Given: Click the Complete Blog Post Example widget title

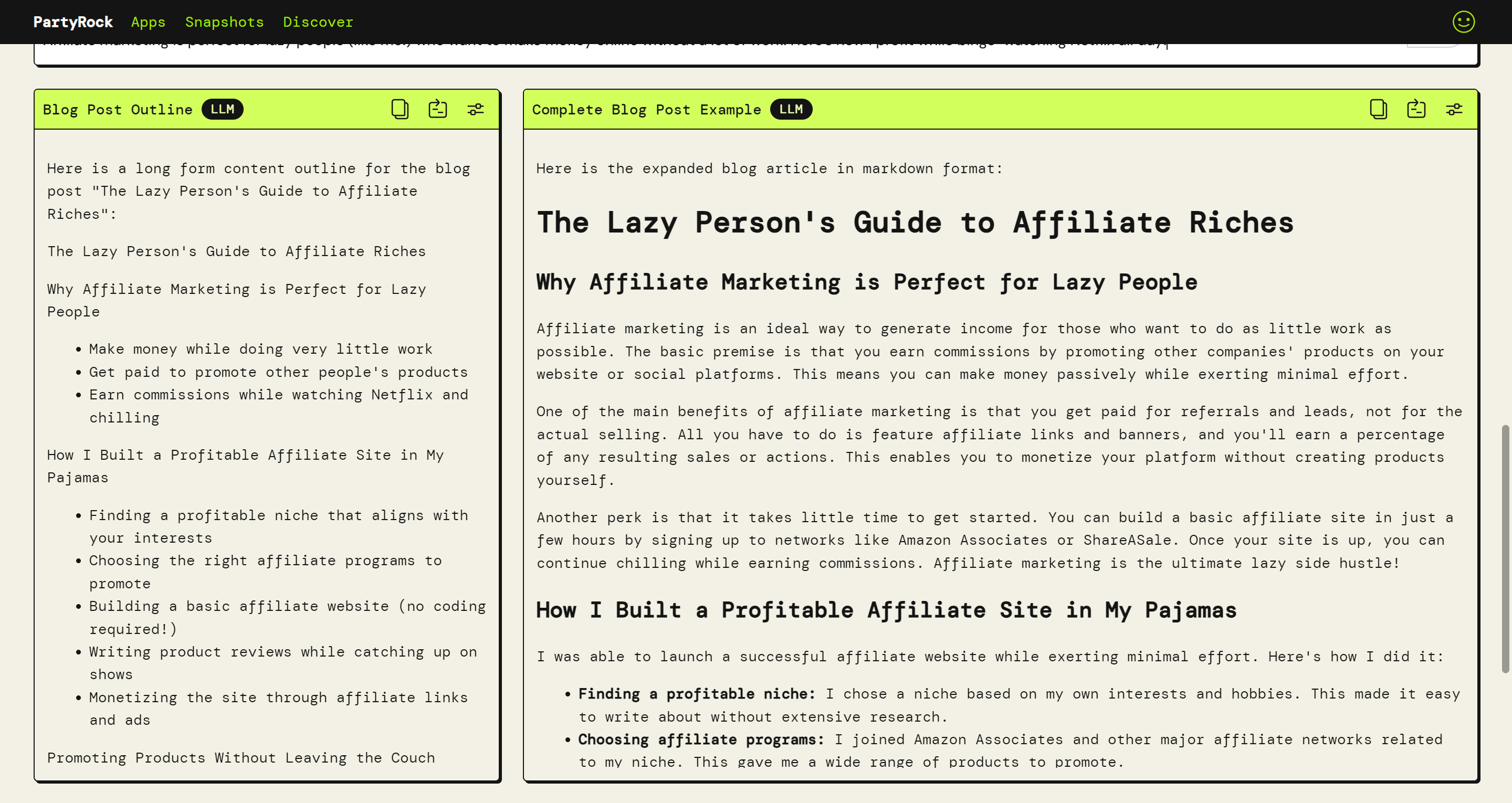Looking at the screenshot, I should 646,109.
